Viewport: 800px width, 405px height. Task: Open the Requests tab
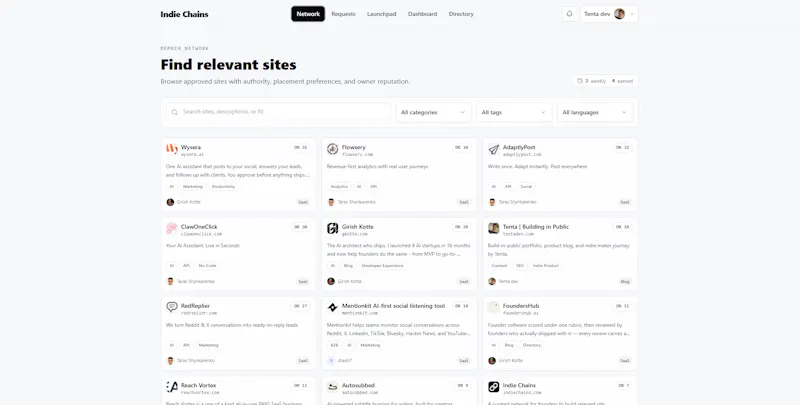click(x=343, y=14)
